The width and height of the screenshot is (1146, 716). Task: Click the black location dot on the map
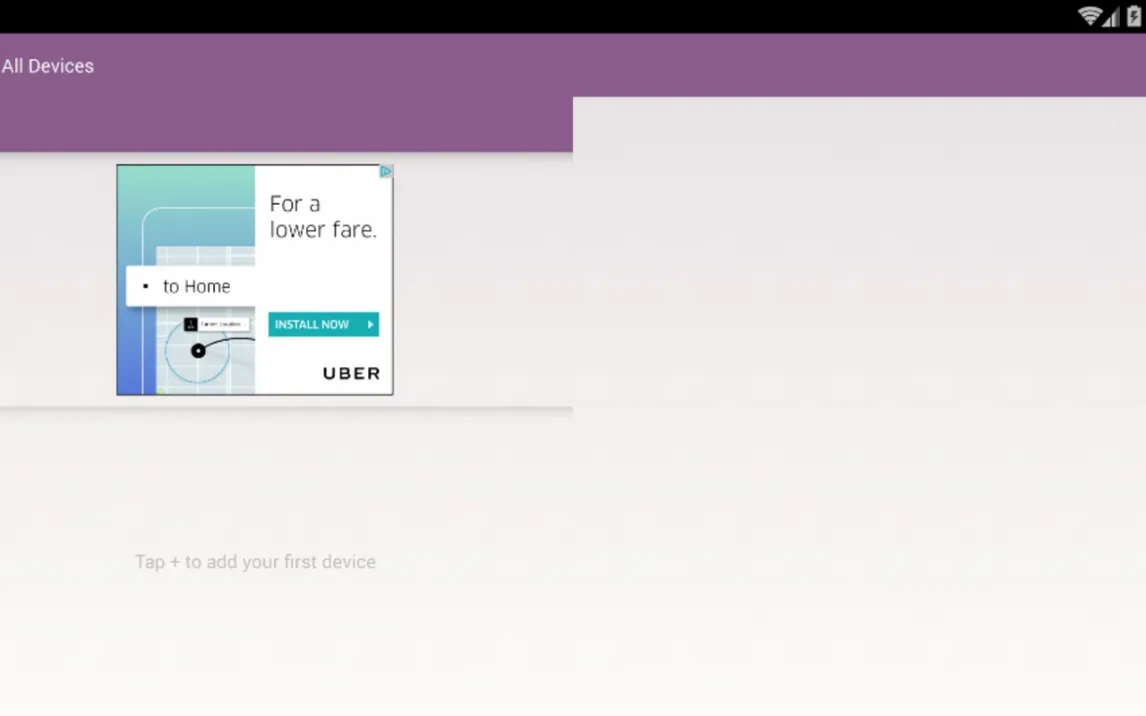pos(198,350)
